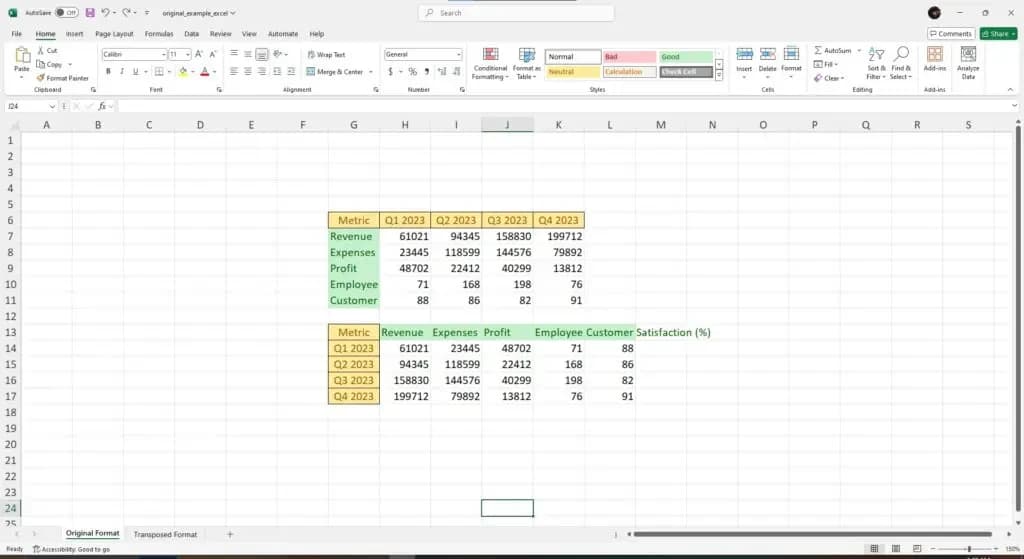Screen dimensions: 1024x559
Task: Apply Underline formatting
Action: click(x=136, y=71)
